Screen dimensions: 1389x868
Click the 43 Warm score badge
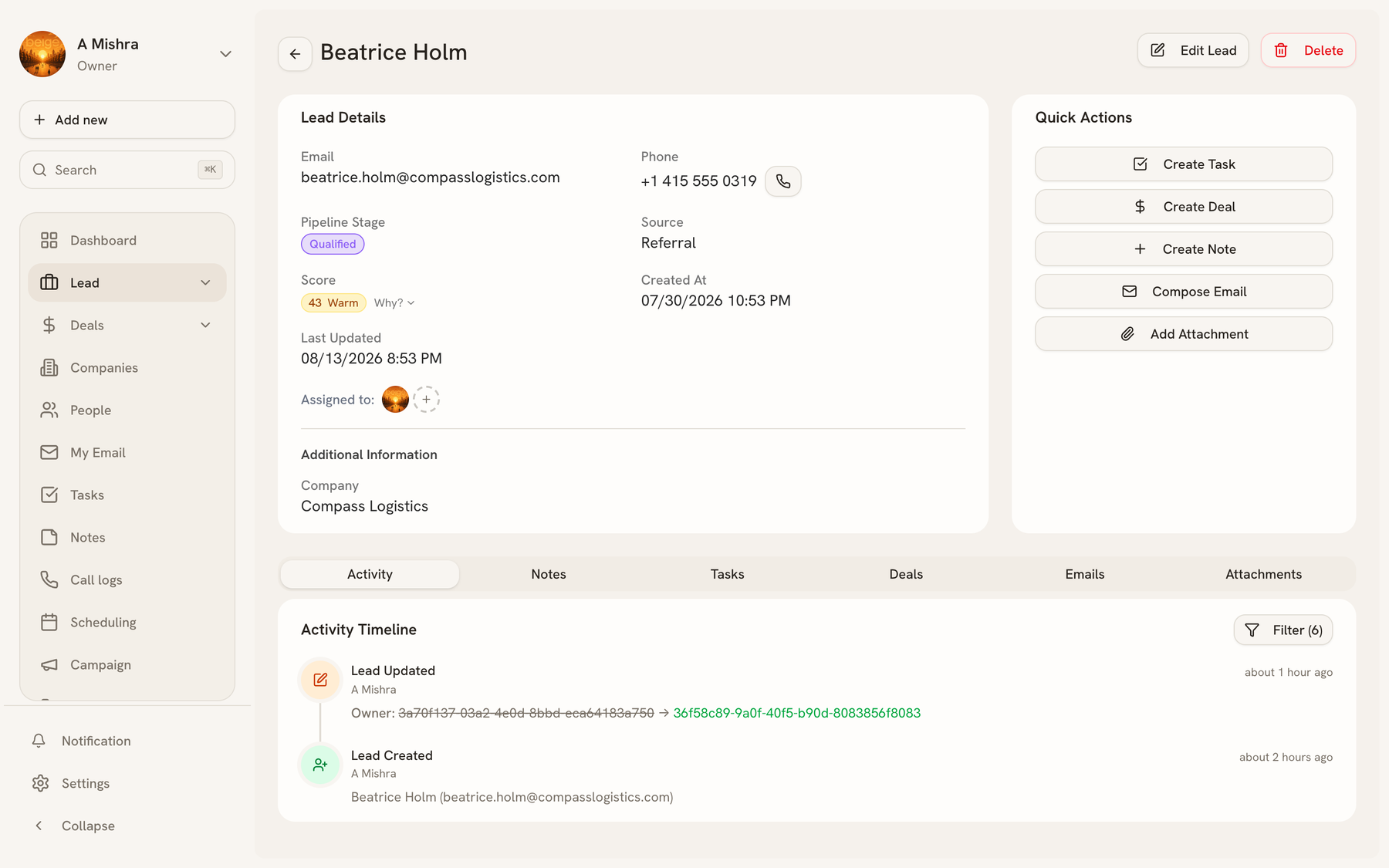(333, 303)
